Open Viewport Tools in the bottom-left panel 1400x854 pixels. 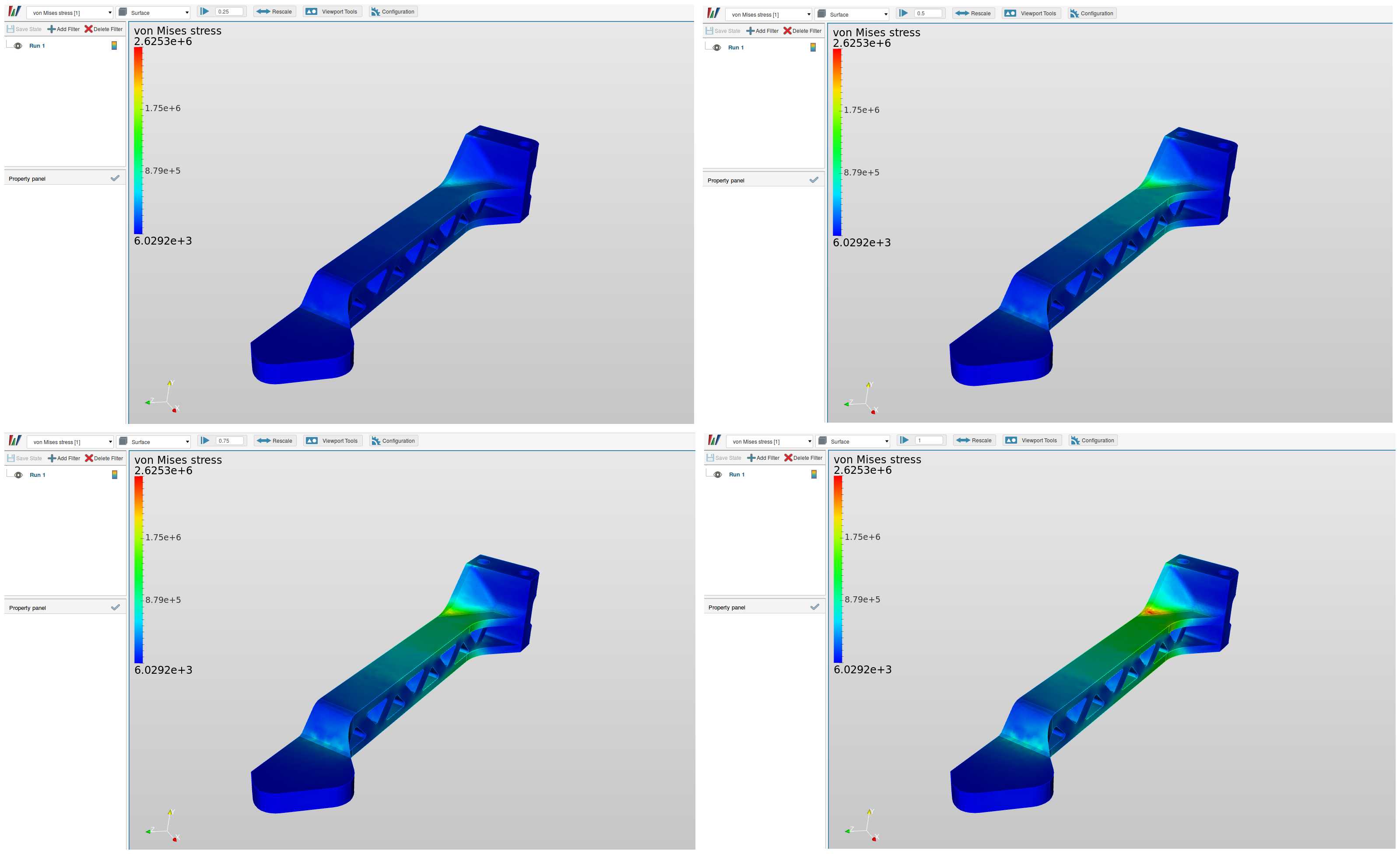pos(333,441)
